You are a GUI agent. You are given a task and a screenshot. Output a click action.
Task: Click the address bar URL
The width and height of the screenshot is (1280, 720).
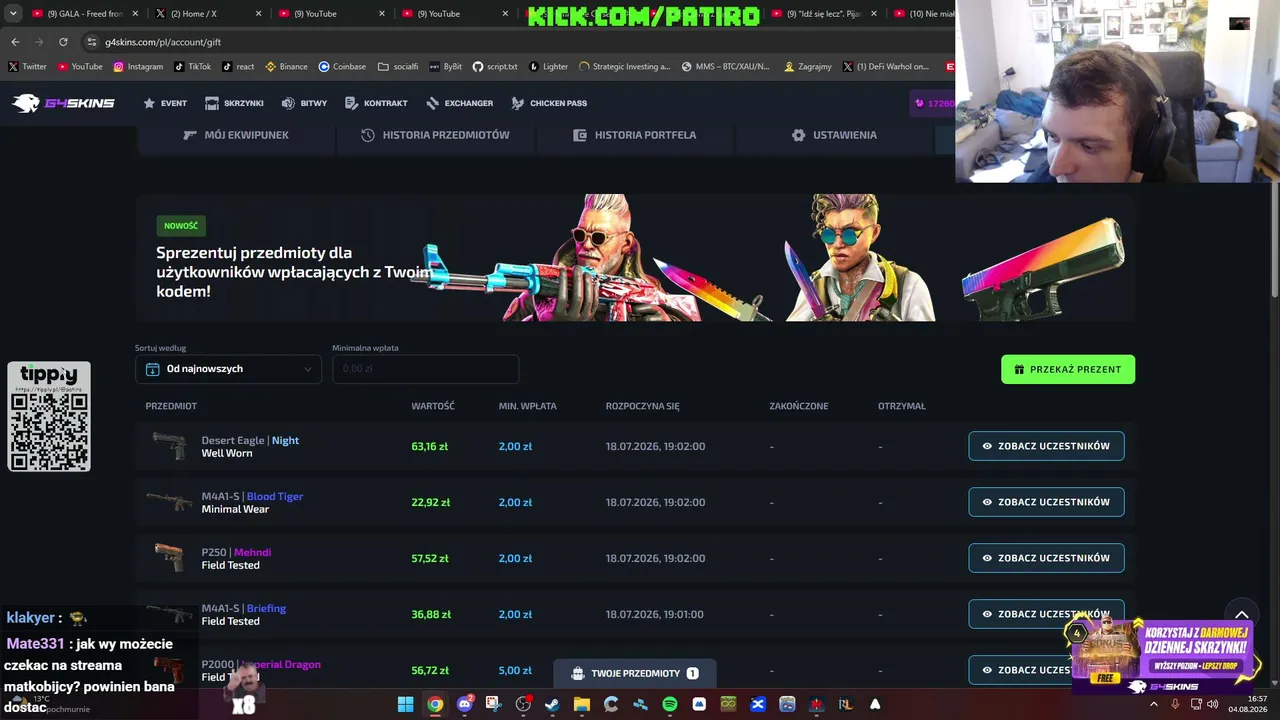pyautogui.click(x=163, y=42)
